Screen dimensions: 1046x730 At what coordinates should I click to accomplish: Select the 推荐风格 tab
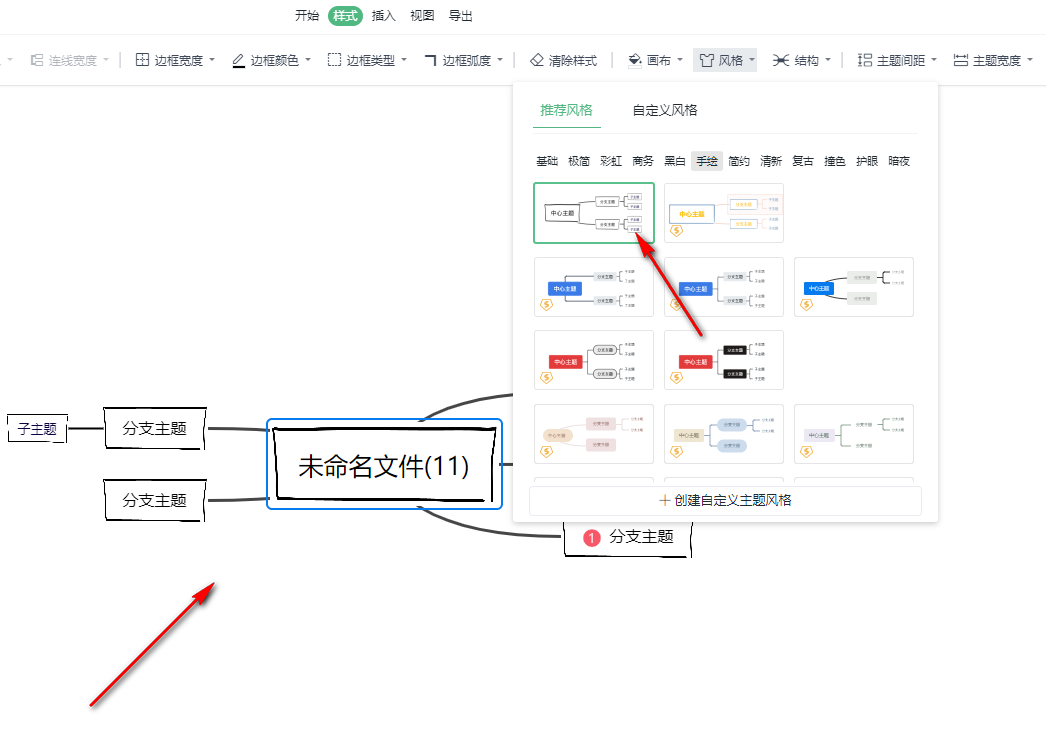coord(566,110)
